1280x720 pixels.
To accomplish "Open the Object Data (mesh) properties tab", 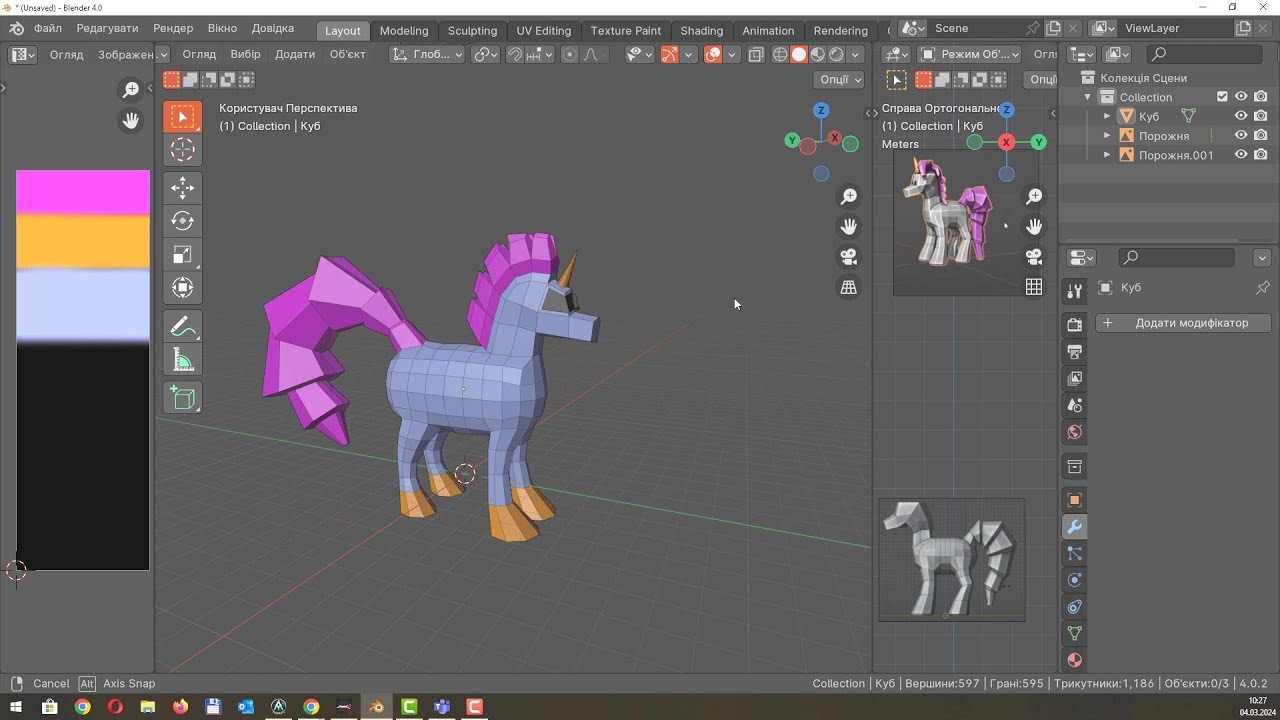I will 1075,633.
